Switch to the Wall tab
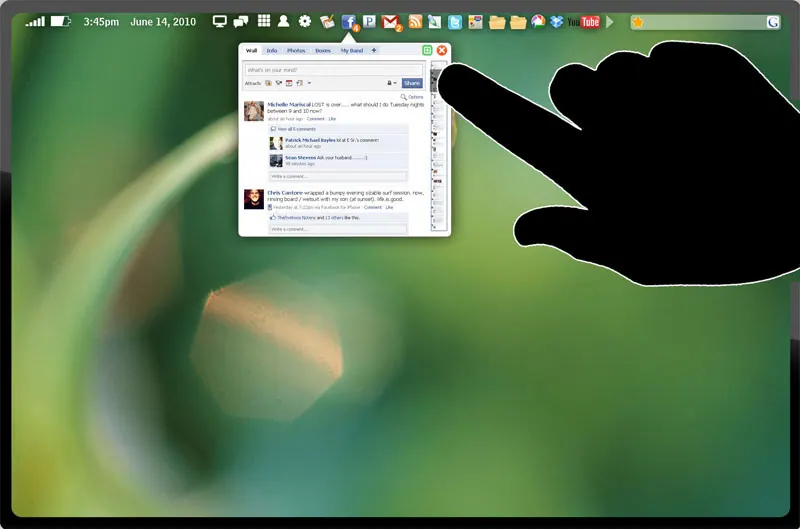This screenshot has width=800, height=529. click(x=252, y=51)
